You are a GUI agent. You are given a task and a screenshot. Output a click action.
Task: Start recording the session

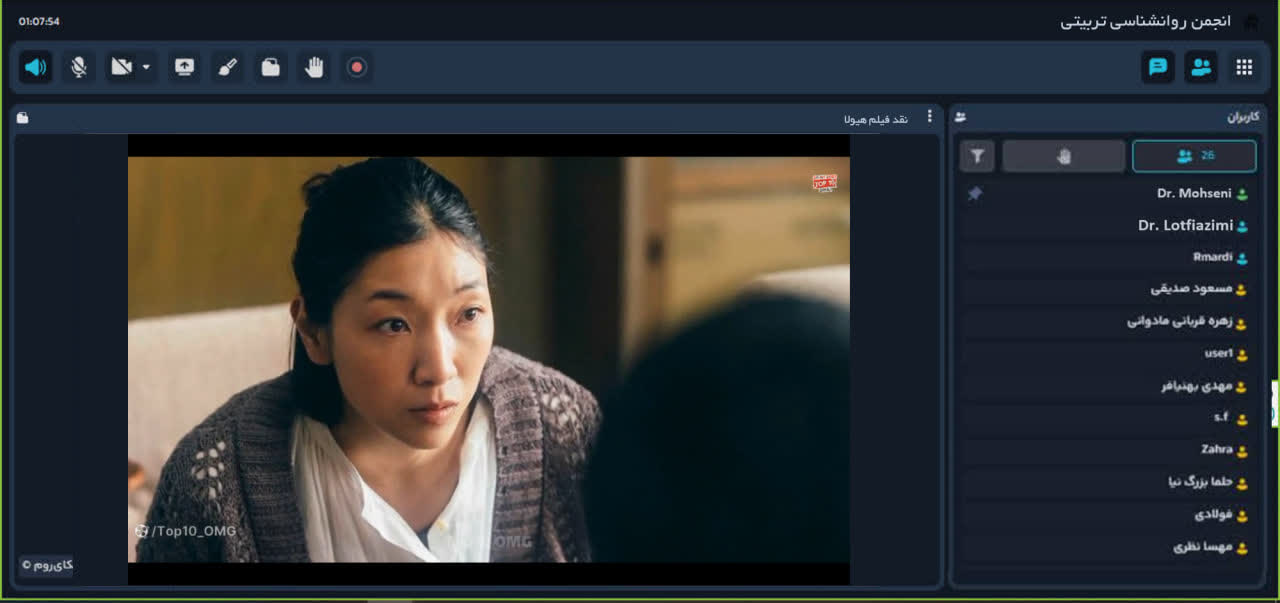[x=357, y=67]
